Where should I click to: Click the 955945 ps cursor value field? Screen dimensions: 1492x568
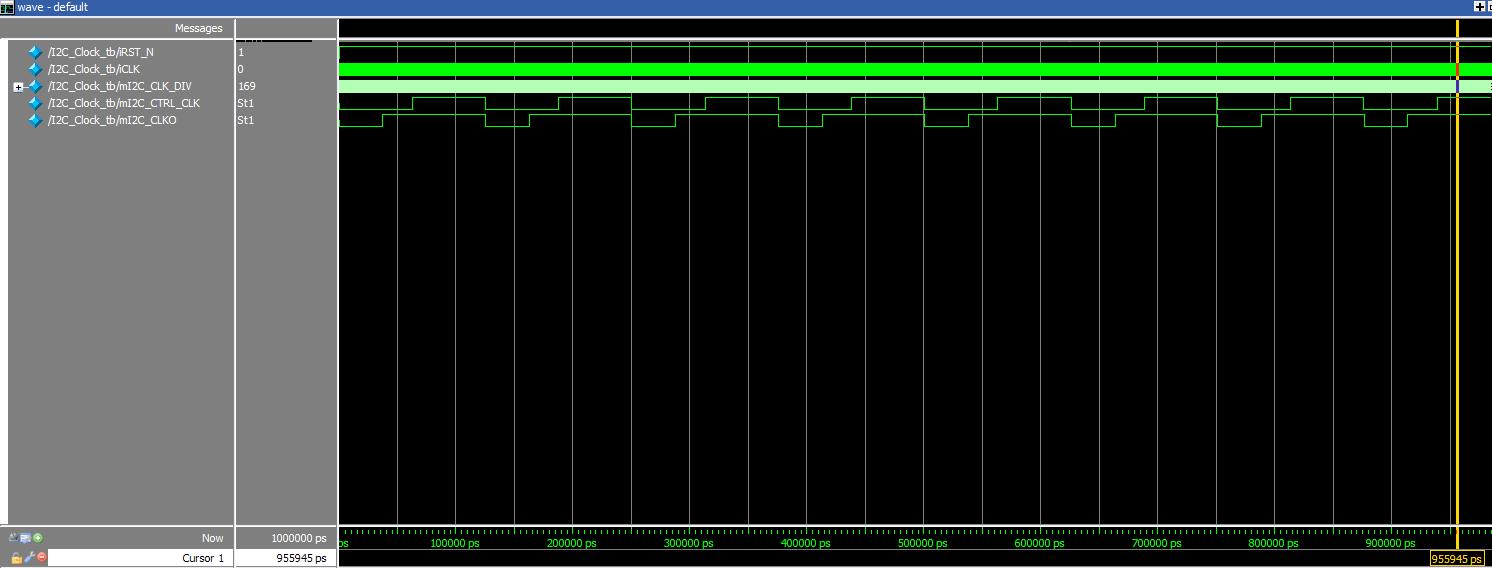[x=285, y=558]
